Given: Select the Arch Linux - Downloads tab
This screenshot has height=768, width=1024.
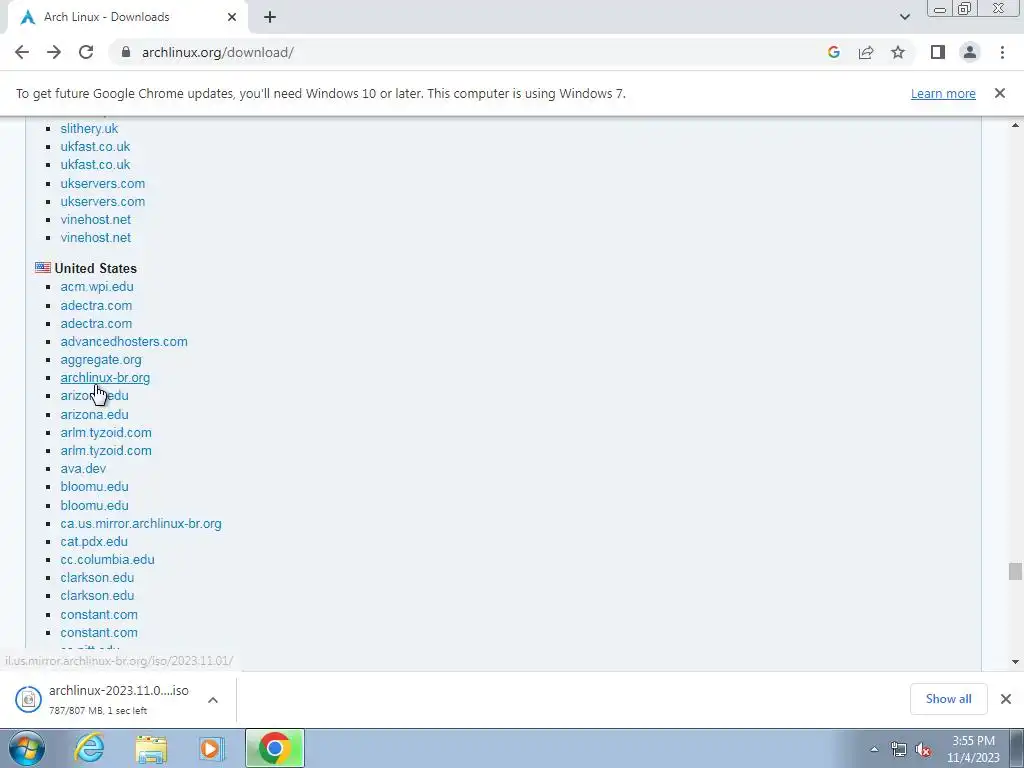Looking at the screenshot, I should coord(127,17).
